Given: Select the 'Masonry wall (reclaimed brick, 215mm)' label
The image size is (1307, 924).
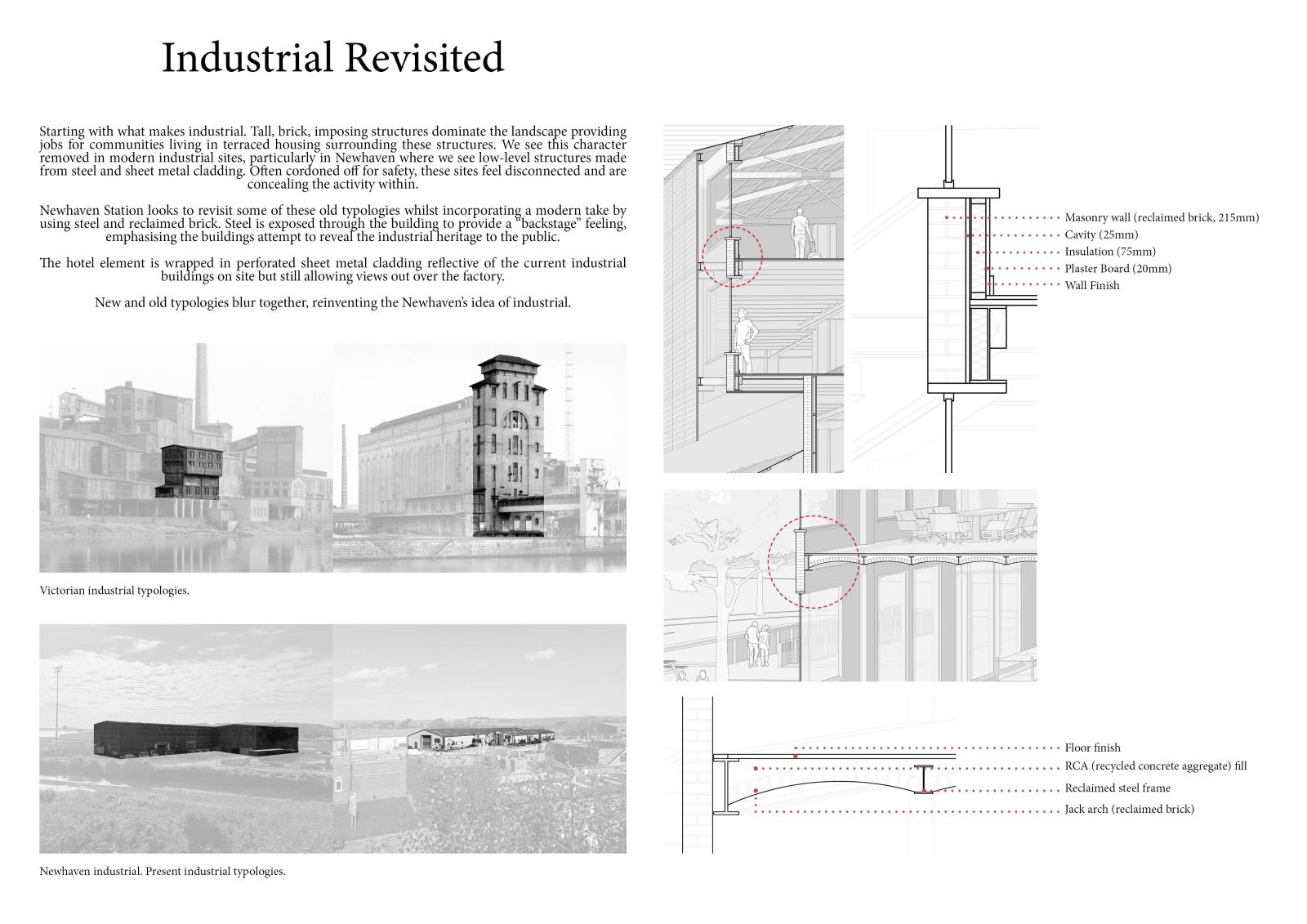Looking at the screenshot, I should [x=1162, y=217].
